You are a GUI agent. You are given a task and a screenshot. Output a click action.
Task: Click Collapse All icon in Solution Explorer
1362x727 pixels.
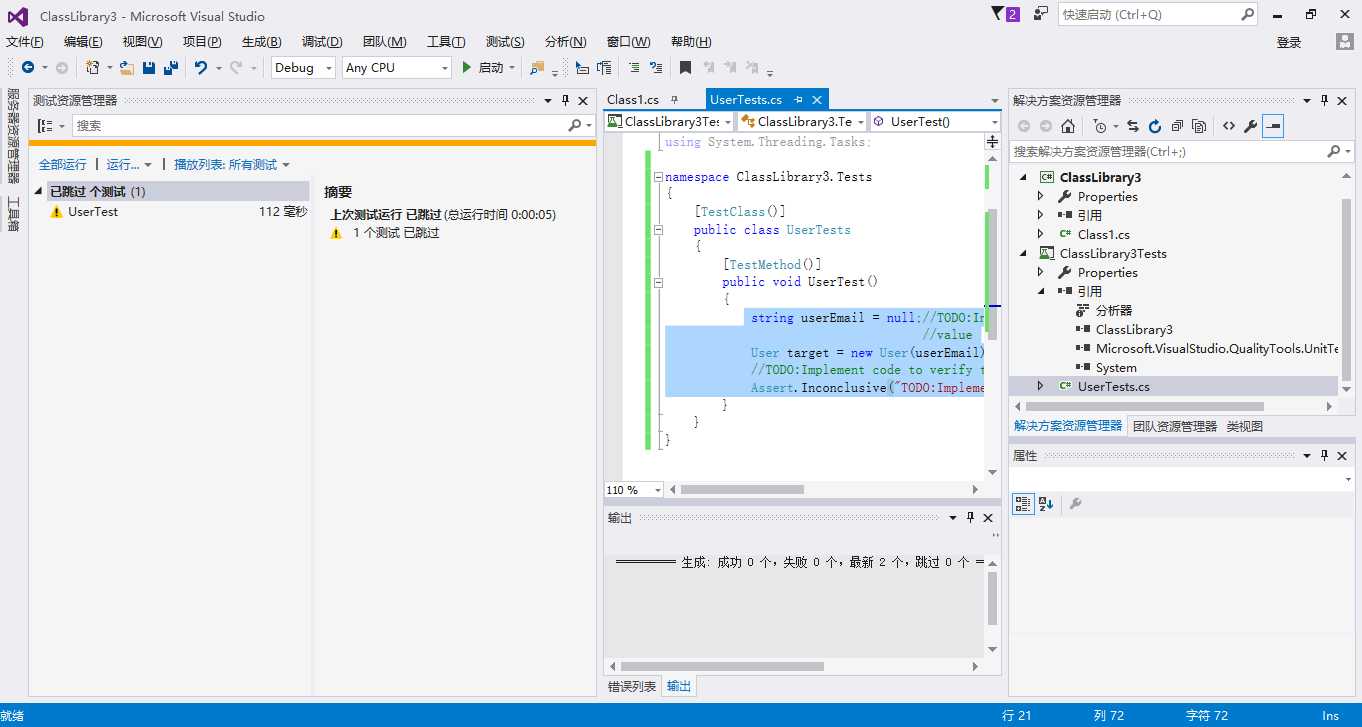point(1177,126)
